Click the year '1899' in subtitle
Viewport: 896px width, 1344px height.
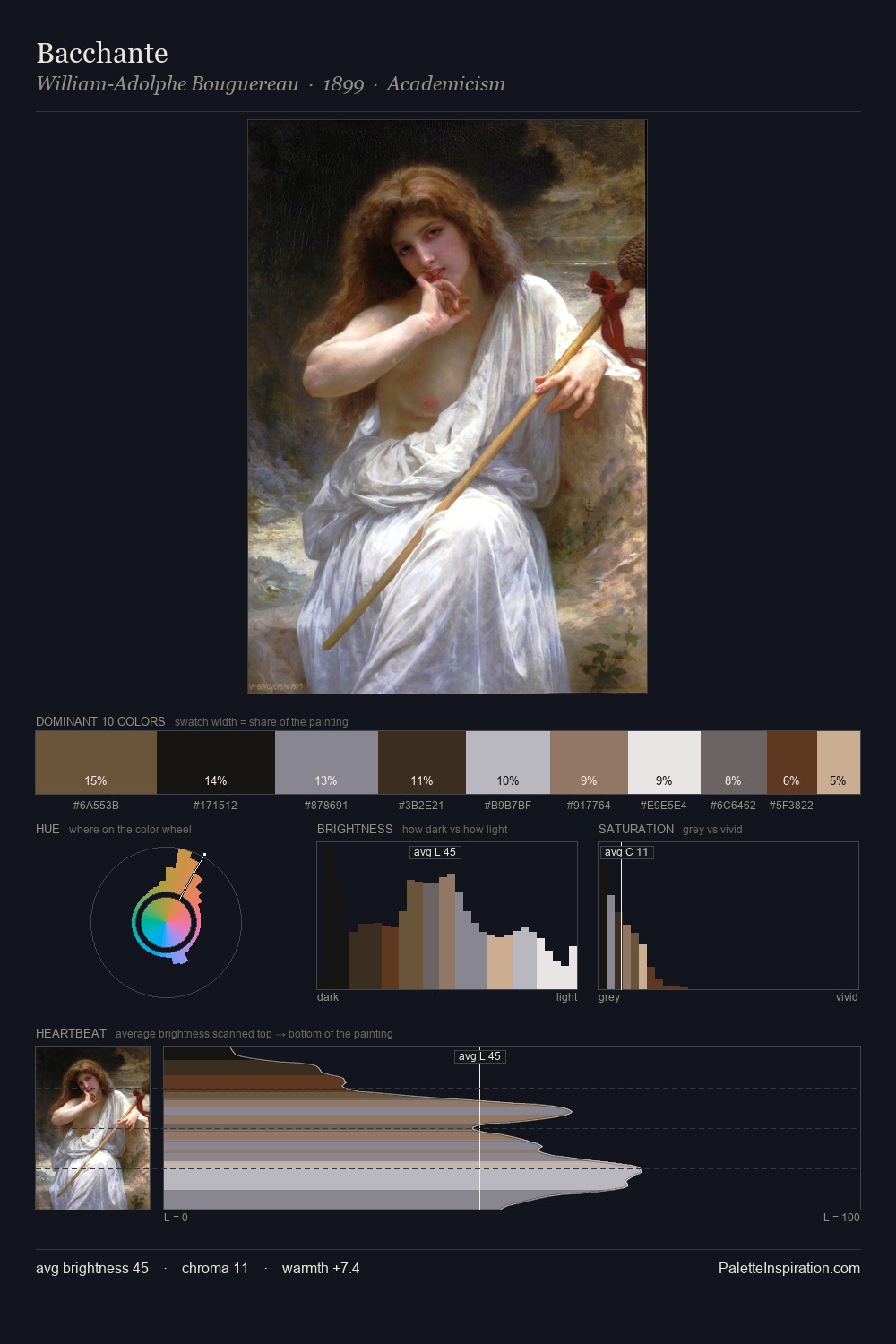coord(343,84)
